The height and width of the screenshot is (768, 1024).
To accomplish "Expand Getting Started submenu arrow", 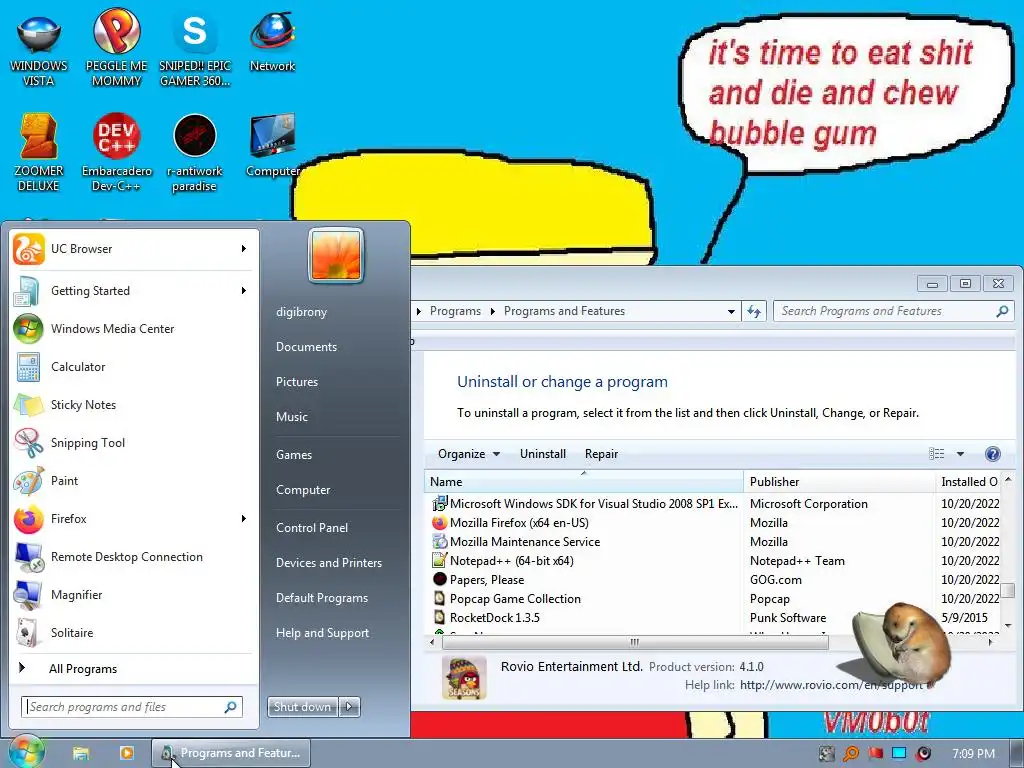I will point(244,291).
